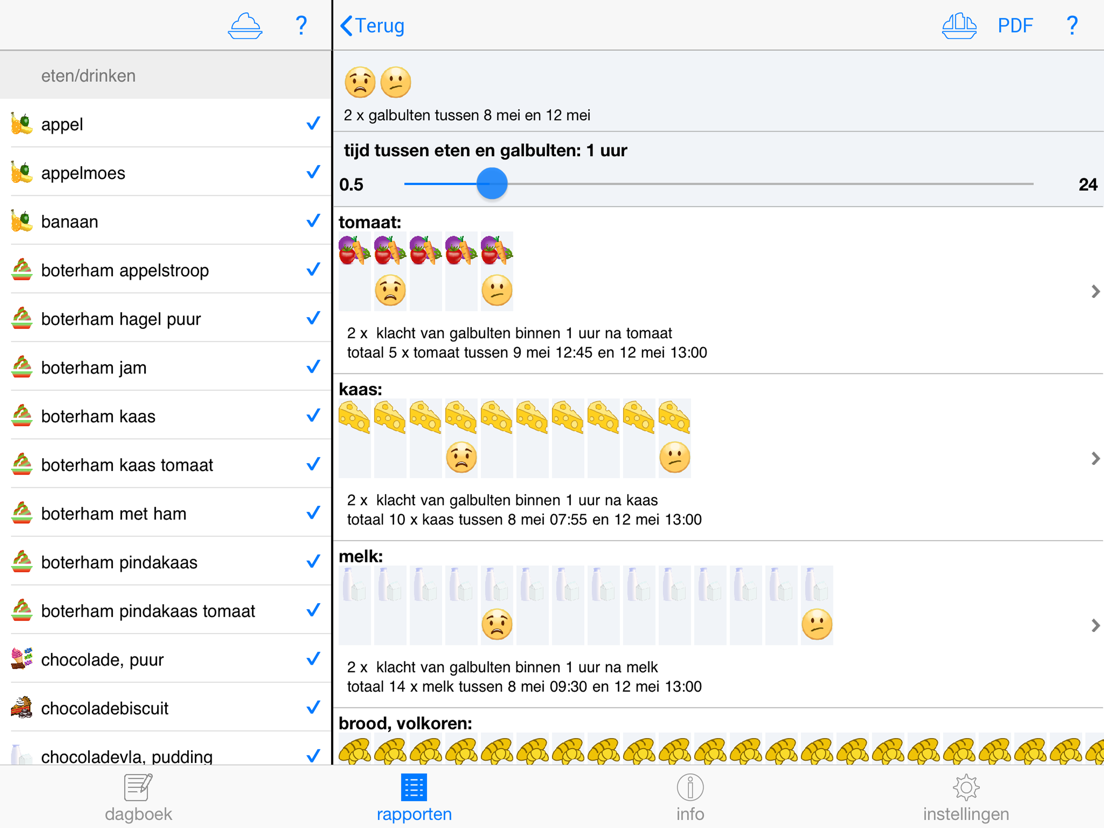Tap the sandwich icon beside boterham met ham
The width and height of the screenshot is (1104, 828).
(22, 513)
